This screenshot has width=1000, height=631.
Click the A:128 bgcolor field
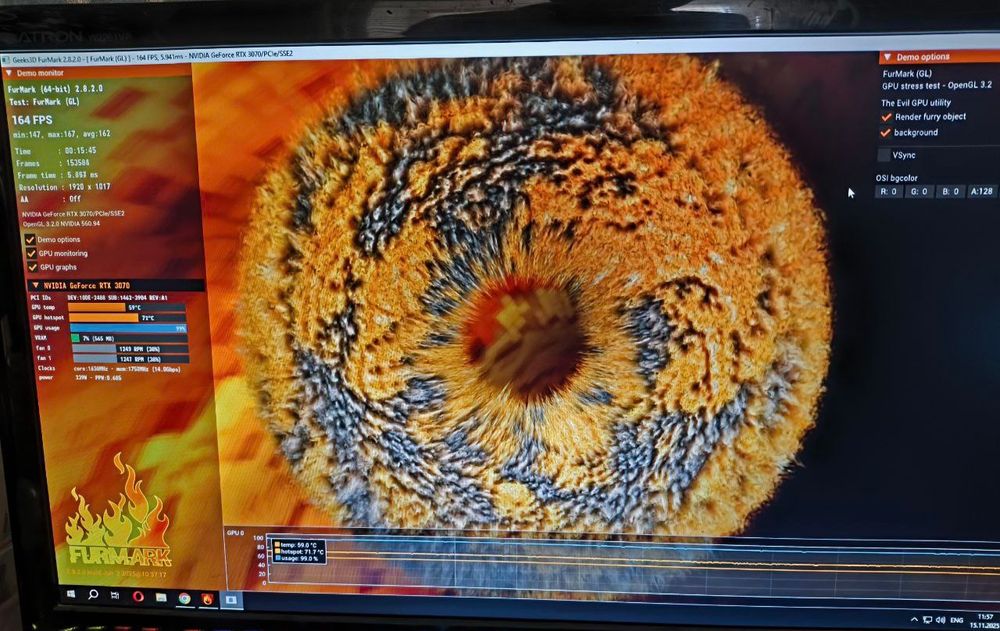[982, 191]
